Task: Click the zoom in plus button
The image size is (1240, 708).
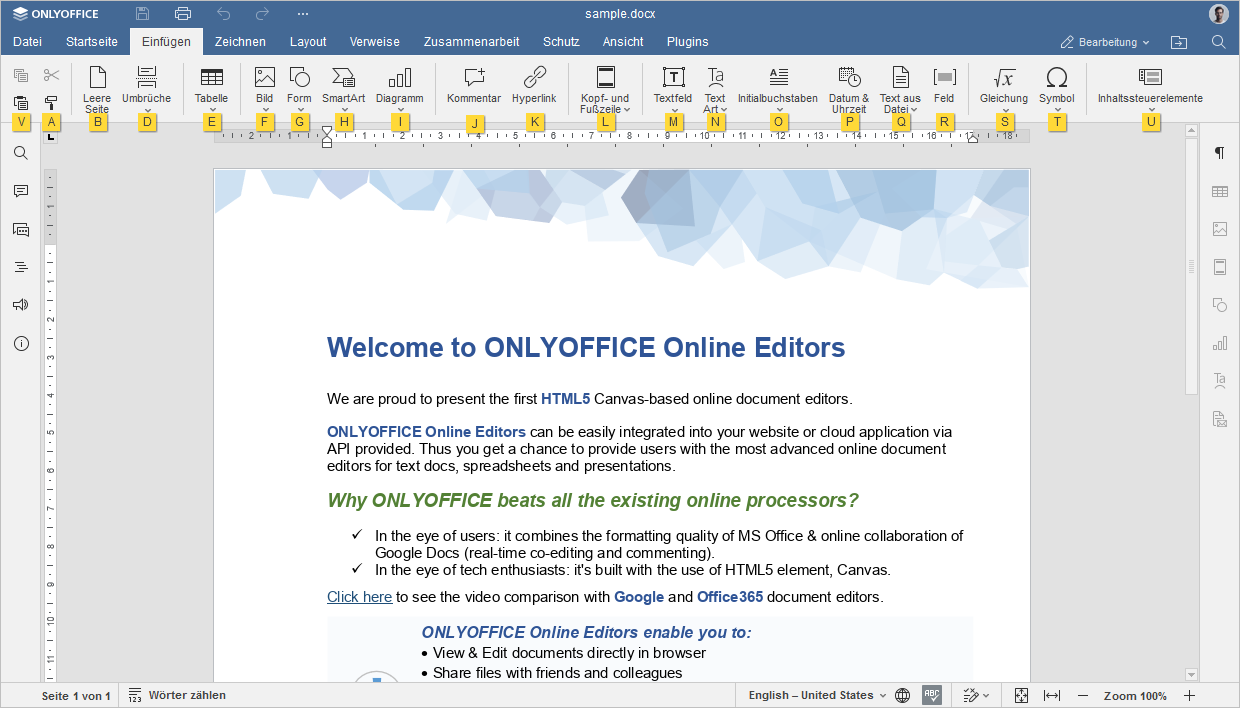Action: click(1189, 695)
